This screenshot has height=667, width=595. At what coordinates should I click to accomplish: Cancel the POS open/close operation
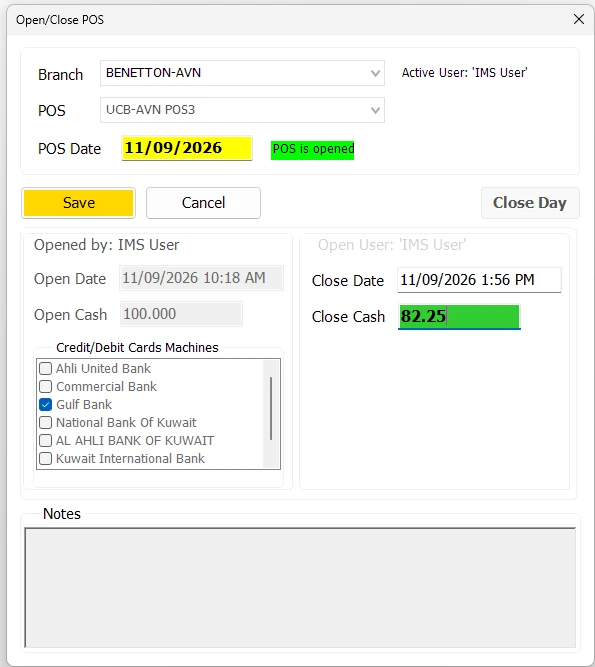tap(203, 203)
